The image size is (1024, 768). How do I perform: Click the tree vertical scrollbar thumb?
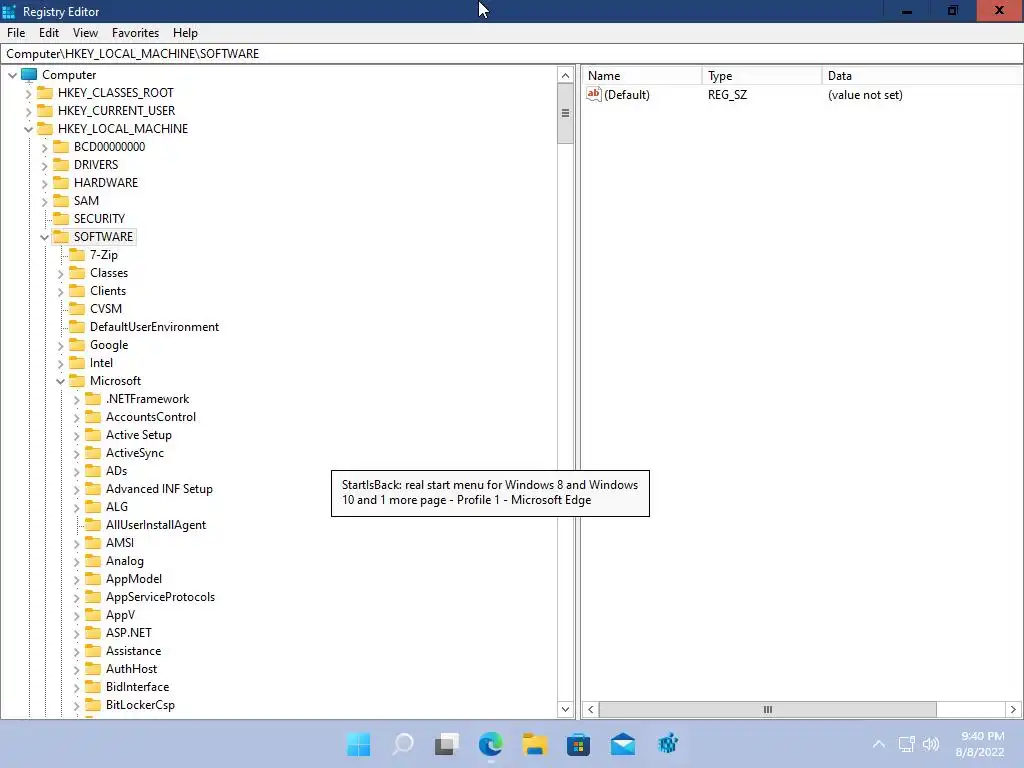566,114
